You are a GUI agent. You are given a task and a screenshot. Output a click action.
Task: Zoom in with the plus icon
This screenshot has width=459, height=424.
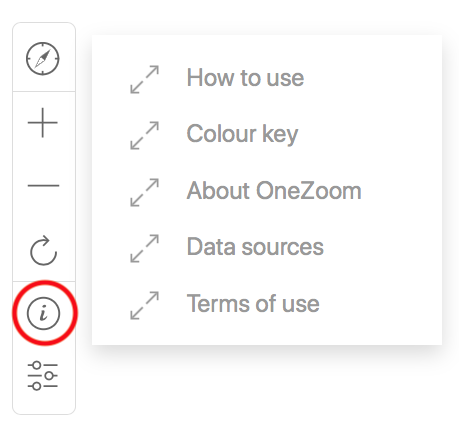tap(43, 123)
